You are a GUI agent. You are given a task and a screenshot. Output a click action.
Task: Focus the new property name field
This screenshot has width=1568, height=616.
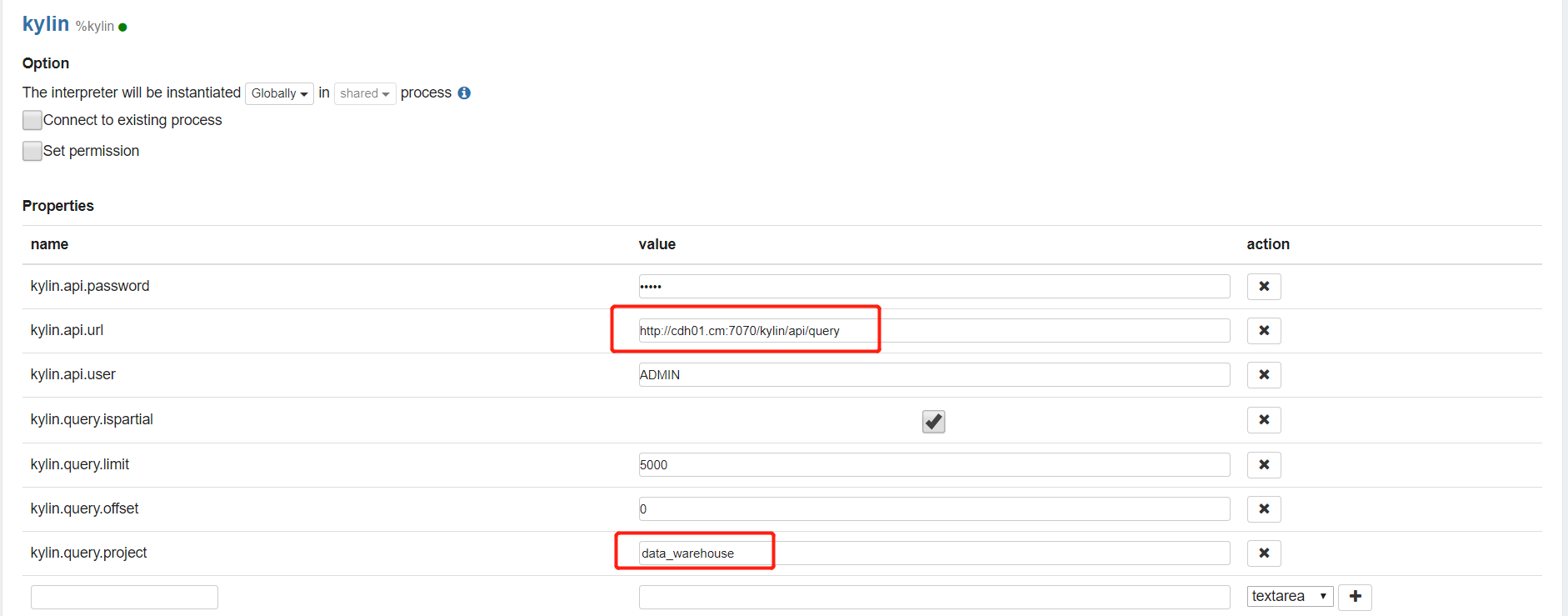tap(124, 598)
